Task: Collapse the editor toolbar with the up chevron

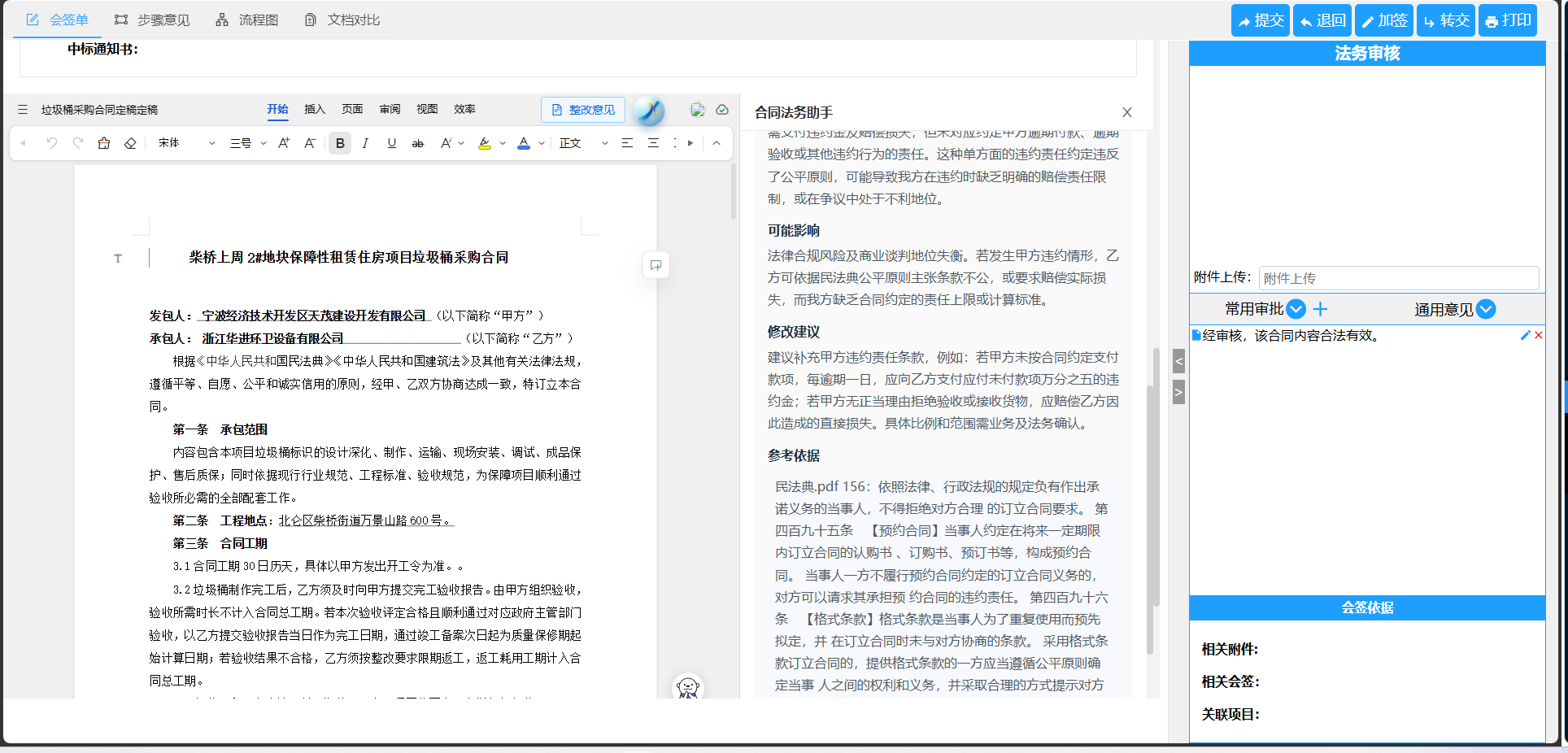Action: 716,143
